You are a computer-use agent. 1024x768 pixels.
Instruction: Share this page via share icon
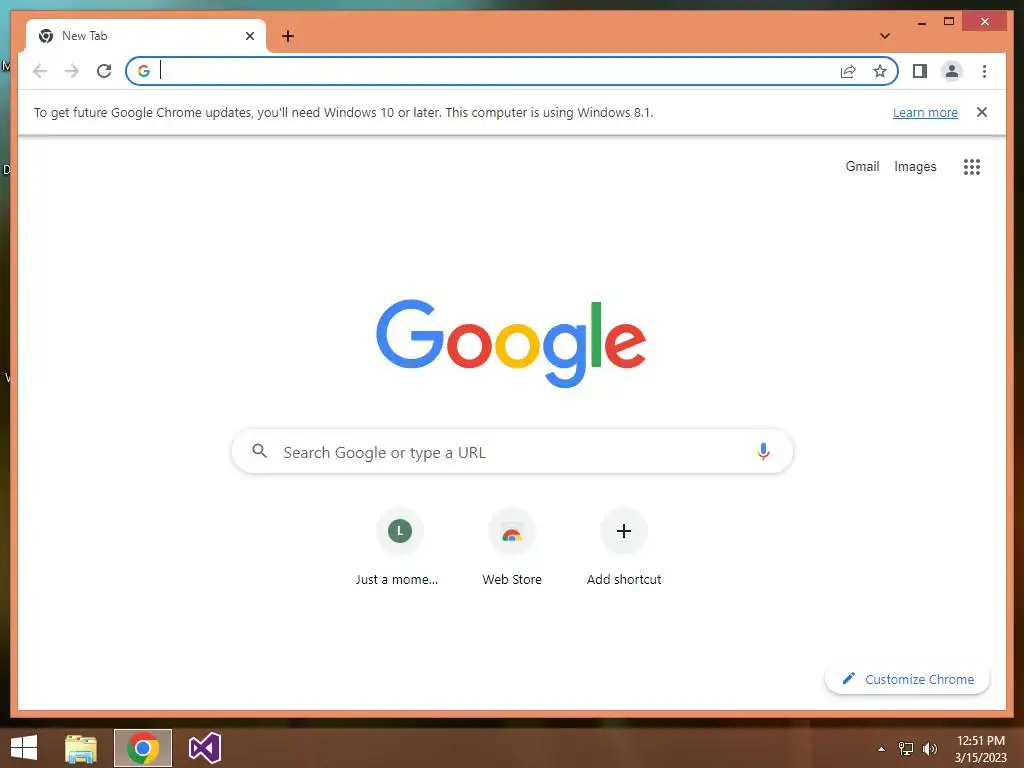click(848, 71)
